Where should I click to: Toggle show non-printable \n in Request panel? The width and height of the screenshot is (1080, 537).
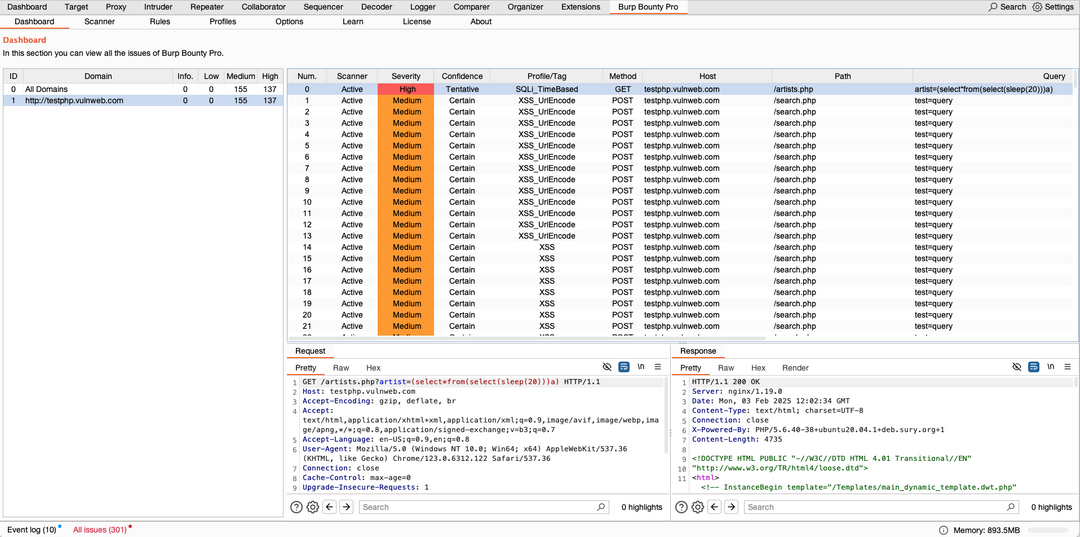click(640, 367)
